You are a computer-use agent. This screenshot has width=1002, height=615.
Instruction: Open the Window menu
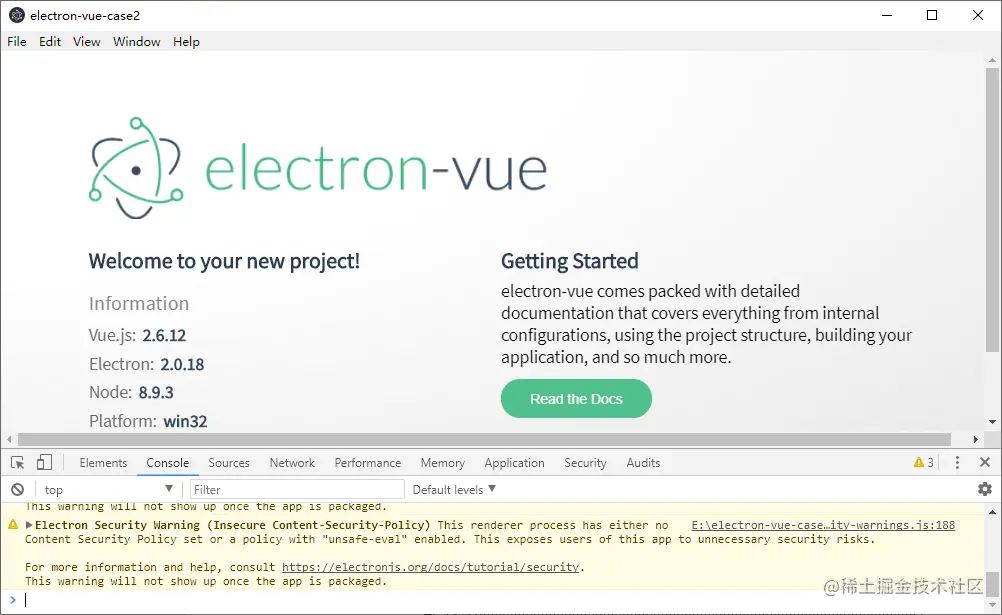click(137, 42)
